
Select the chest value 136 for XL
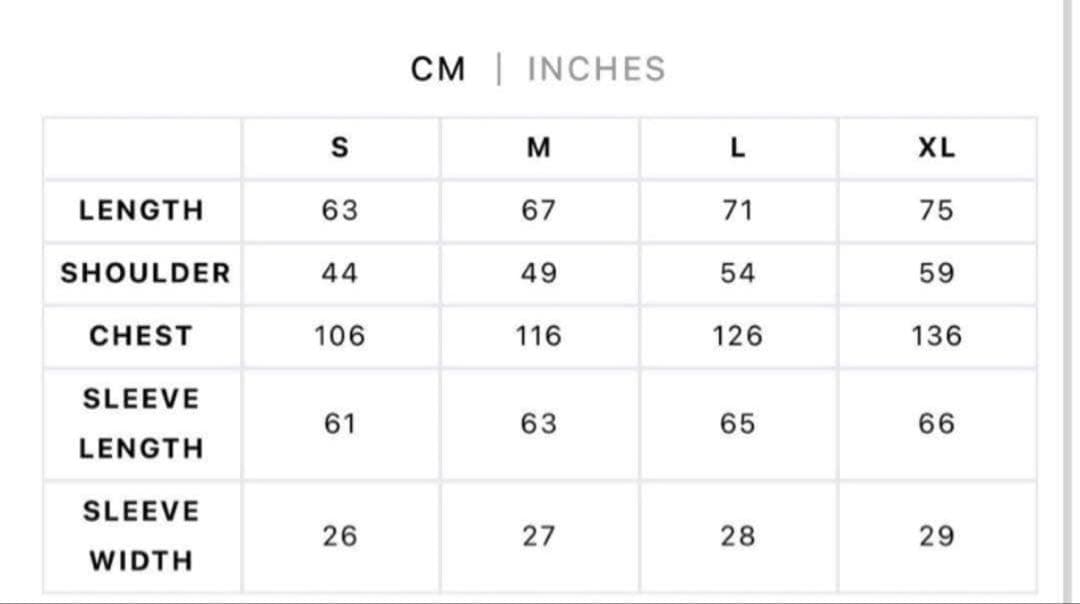(x=936, y=336)
